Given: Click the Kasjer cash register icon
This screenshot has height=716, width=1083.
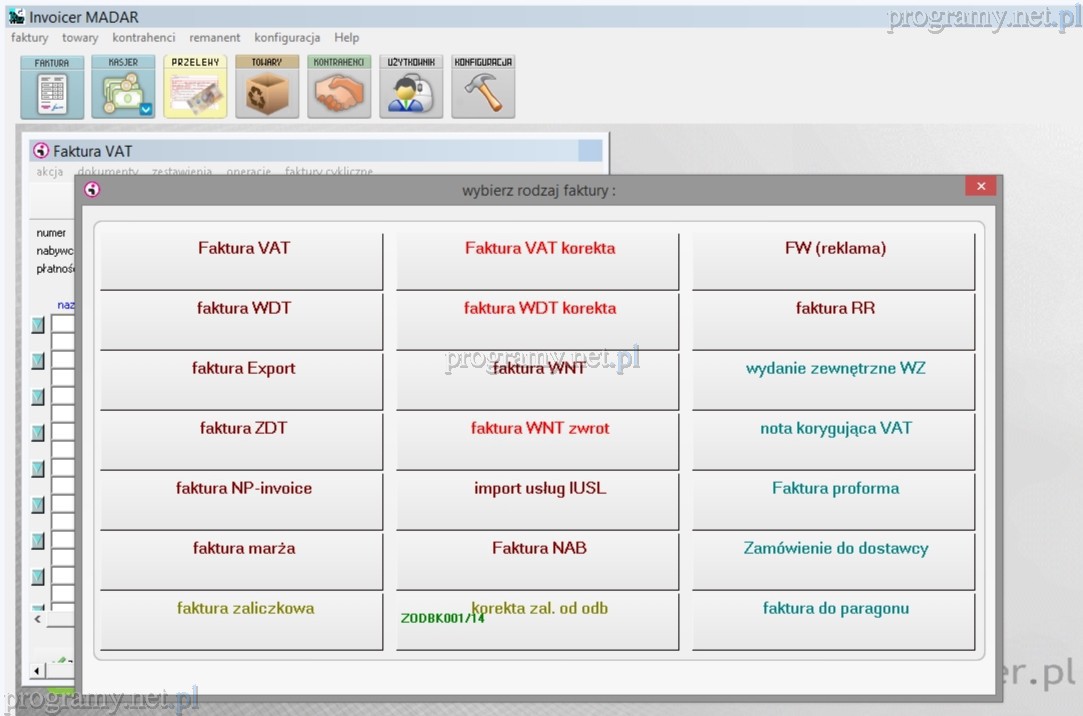Looking at the screenshot, I should [123, 88].
